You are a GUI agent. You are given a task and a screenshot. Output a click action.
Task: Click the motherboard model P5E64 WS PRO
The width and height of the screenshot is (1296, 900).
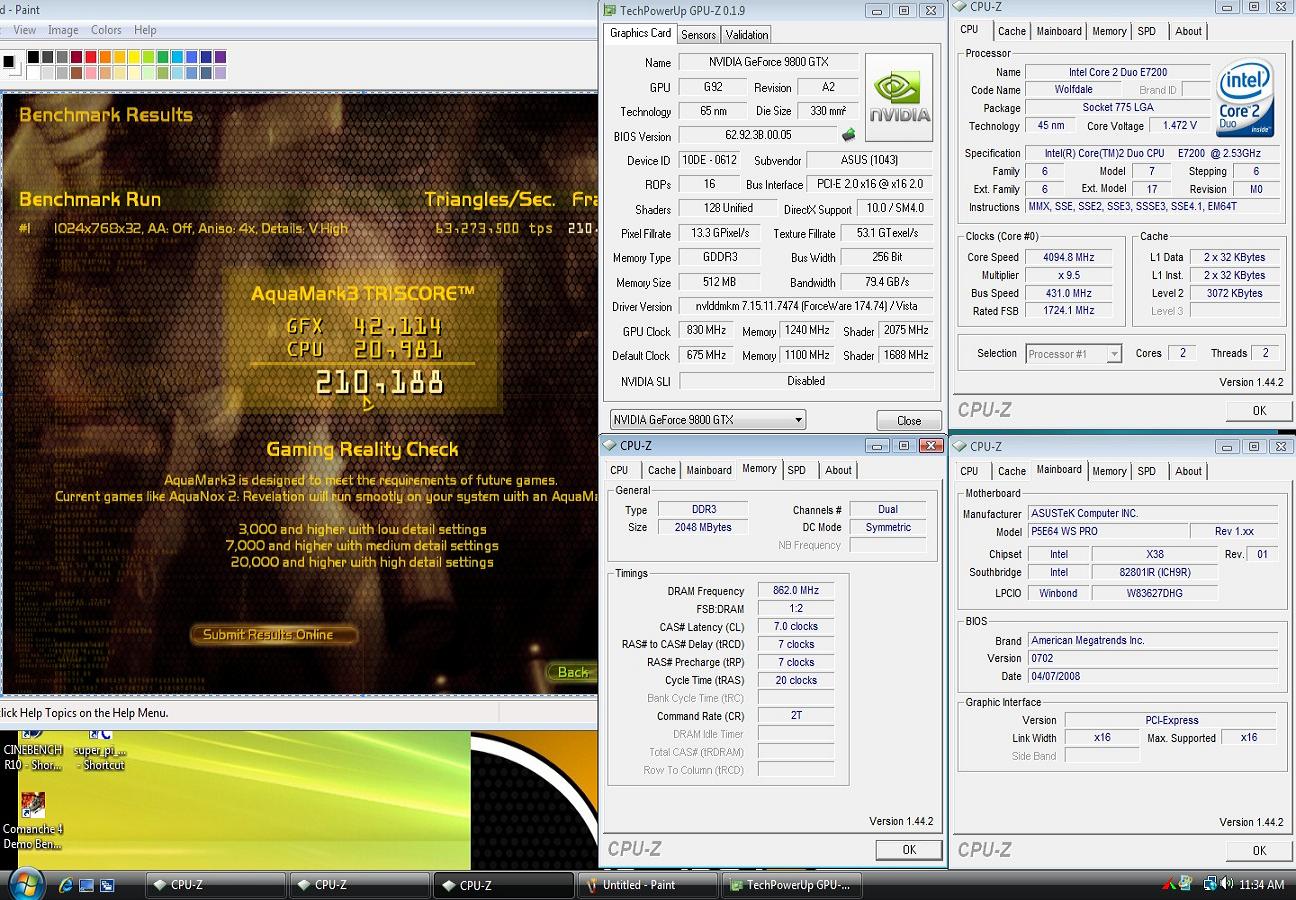click(x=1106, y=531)
